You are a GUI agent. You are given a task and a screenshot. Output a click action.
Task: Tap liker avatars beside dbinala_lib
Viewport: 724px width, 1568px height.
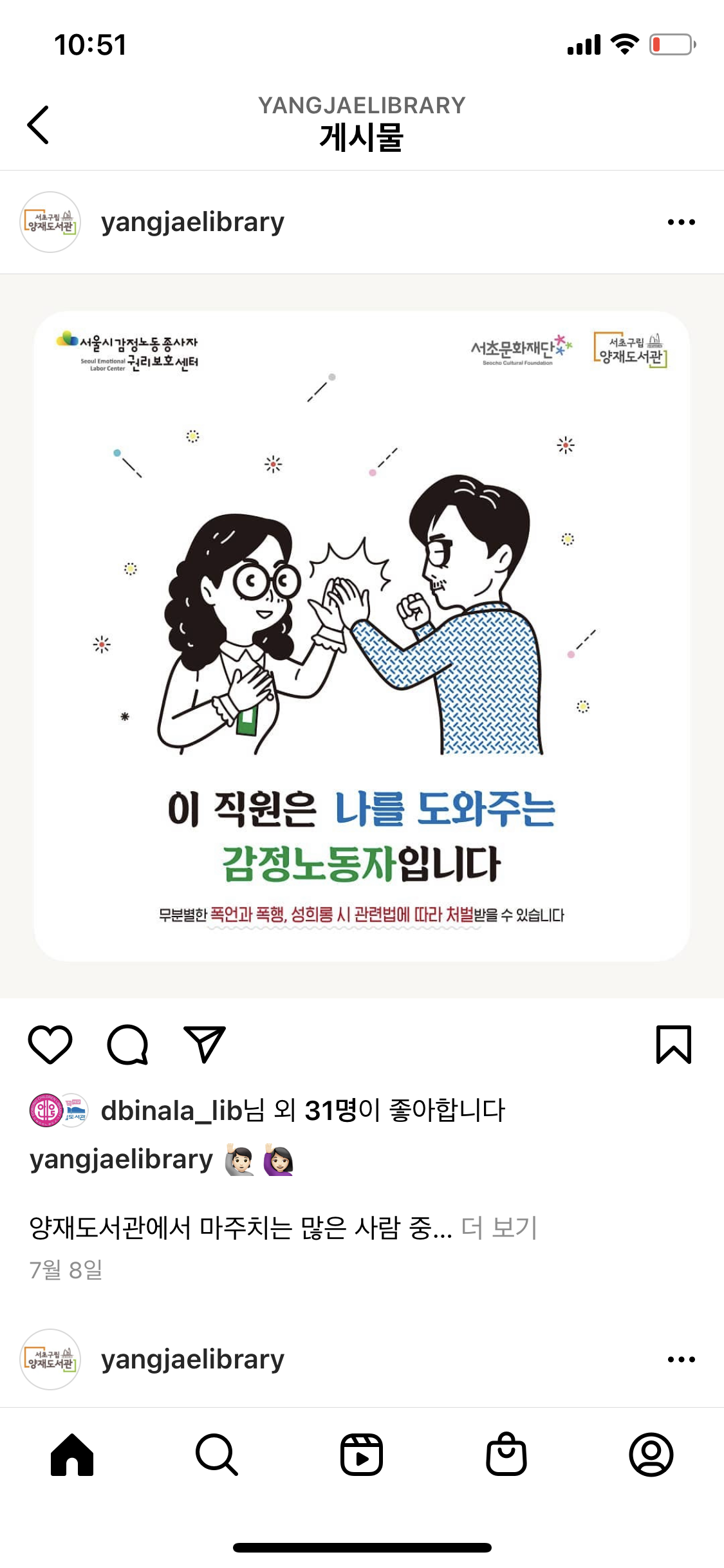(59, 1110)
